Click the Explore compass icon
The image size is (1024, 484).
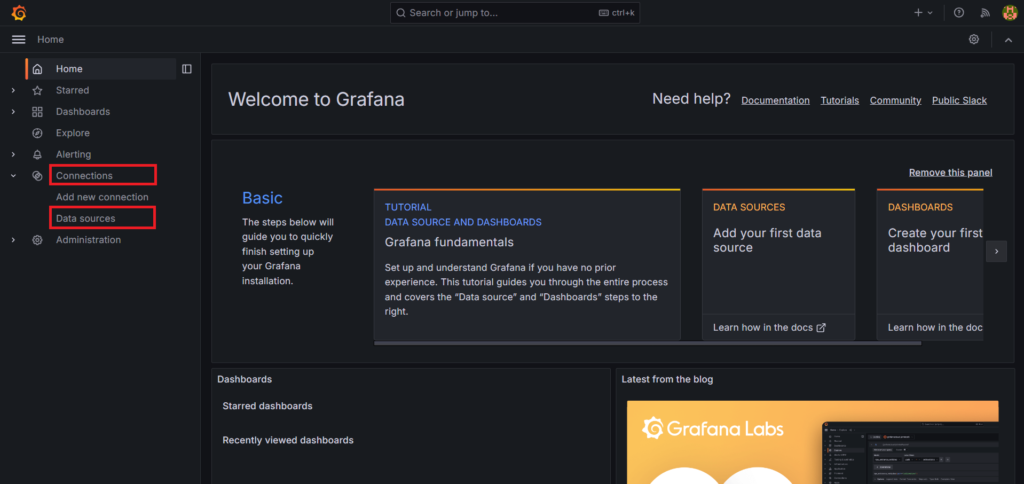pyautogui.click(x=37, y=133)
